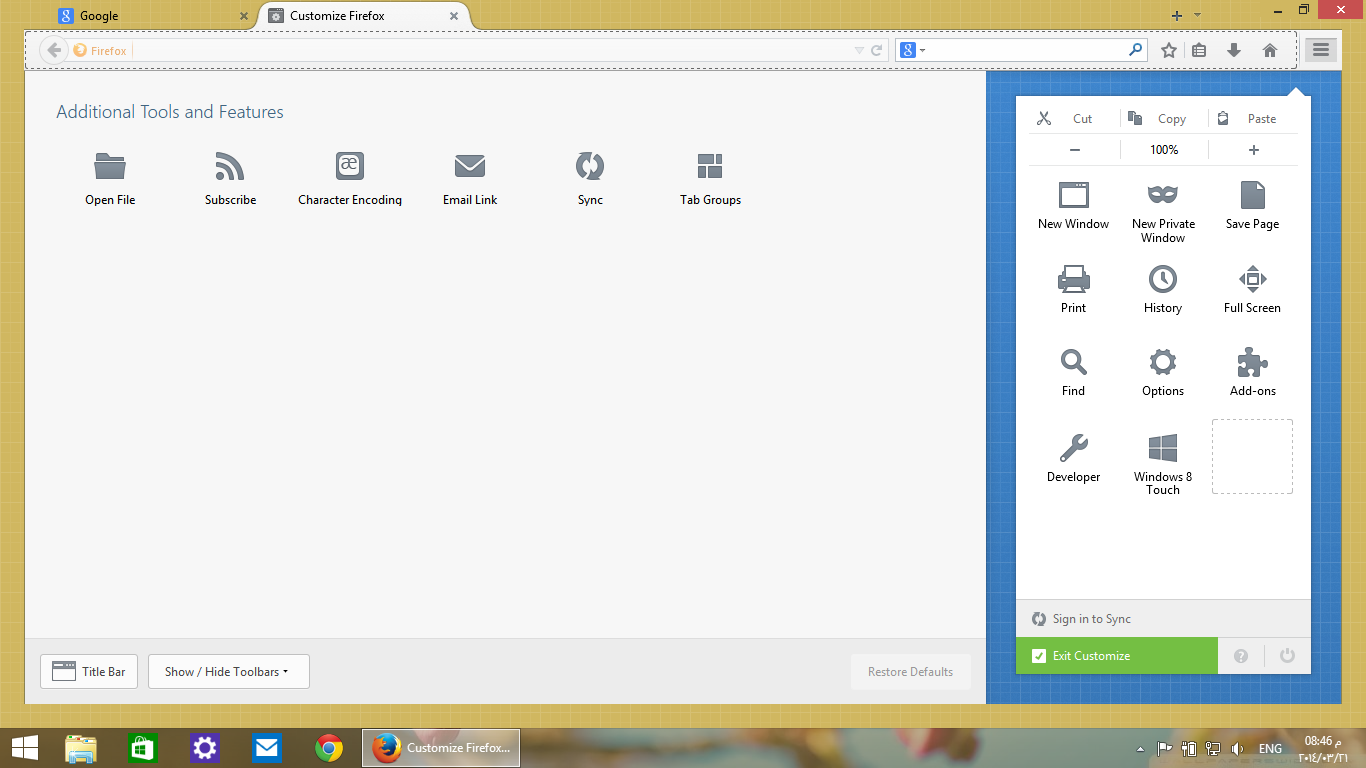Select the Email Link envelope icon
The height and width of the screenshot is (768, 1366).
point(470,165)
